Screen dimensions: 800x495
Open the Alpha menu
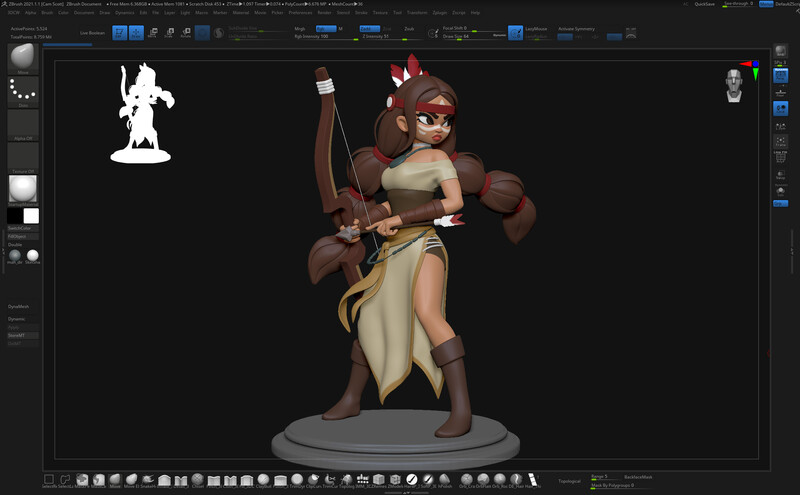31,12
